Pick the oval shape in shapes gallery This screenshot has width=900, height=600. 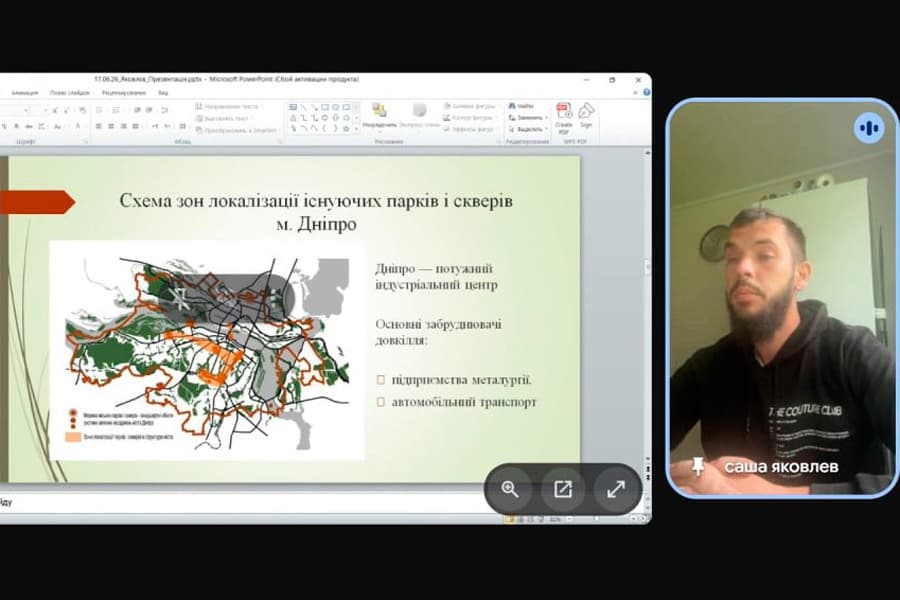tap(336, 107)
